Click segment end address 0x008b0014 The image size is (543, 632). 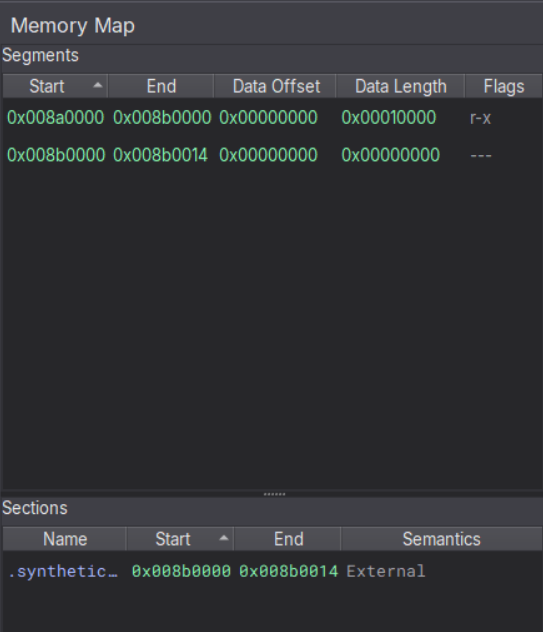pos(160,155)
